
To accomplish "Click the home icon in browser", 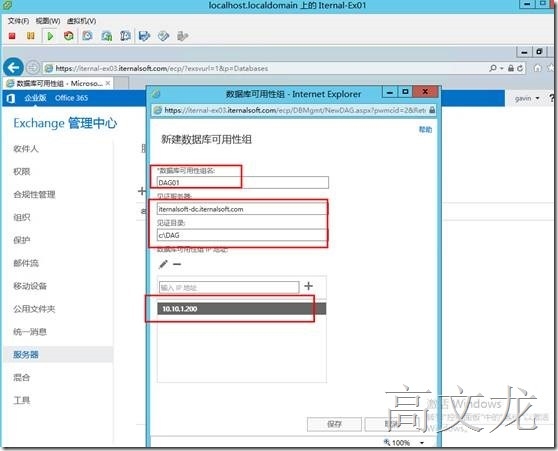I will [x=538, y=68].
